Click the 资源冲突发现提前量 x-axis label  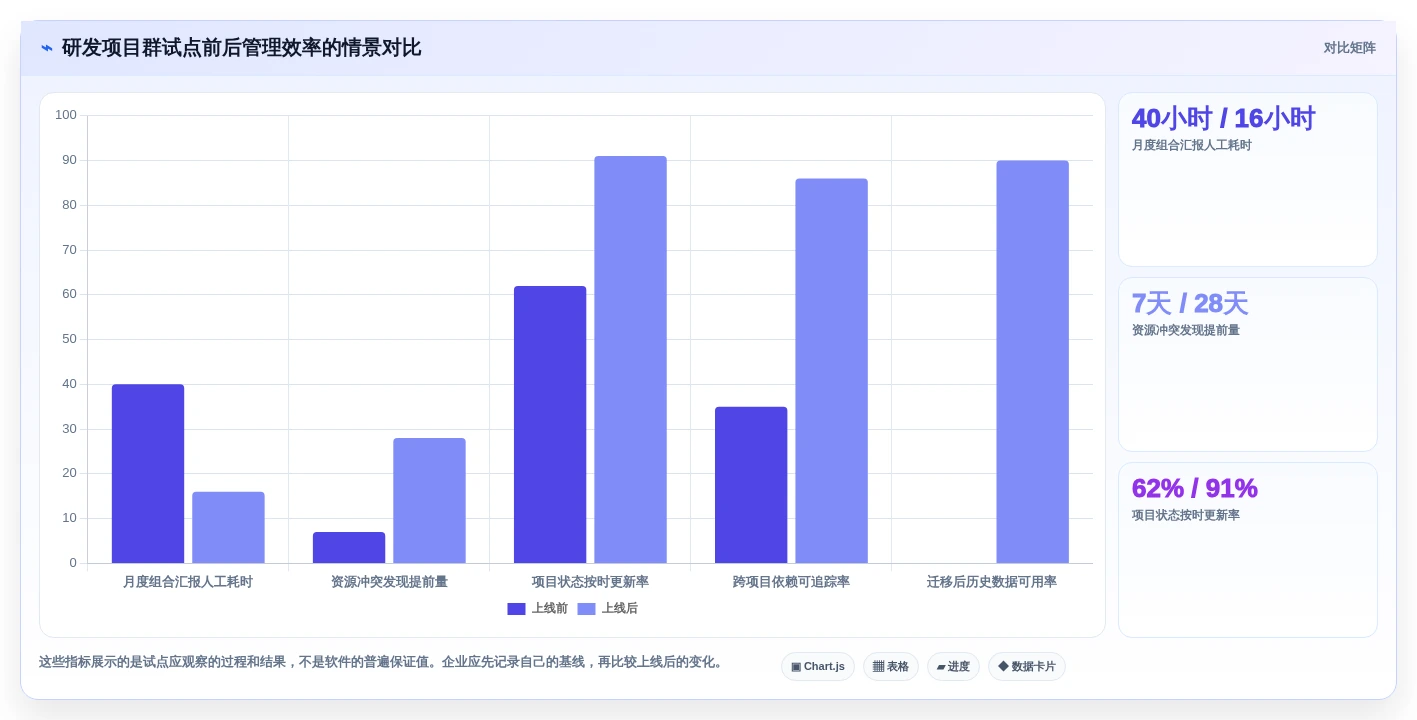tap(389, 582)
